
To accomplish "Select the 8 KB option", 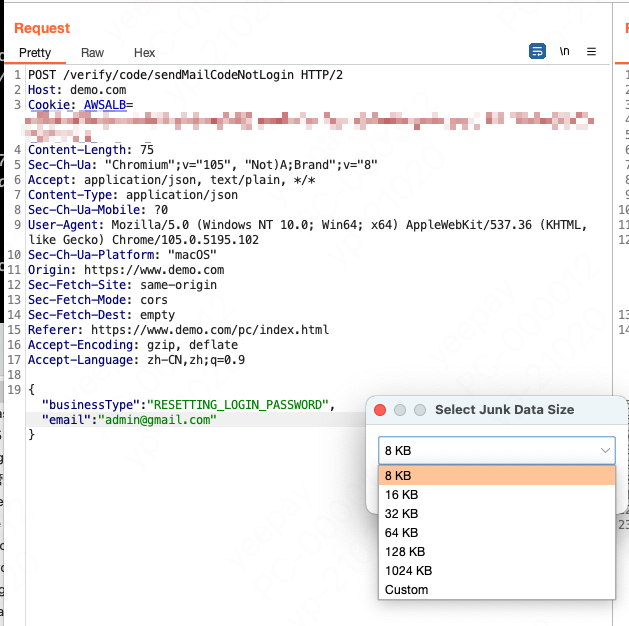I will pos(496,476).
